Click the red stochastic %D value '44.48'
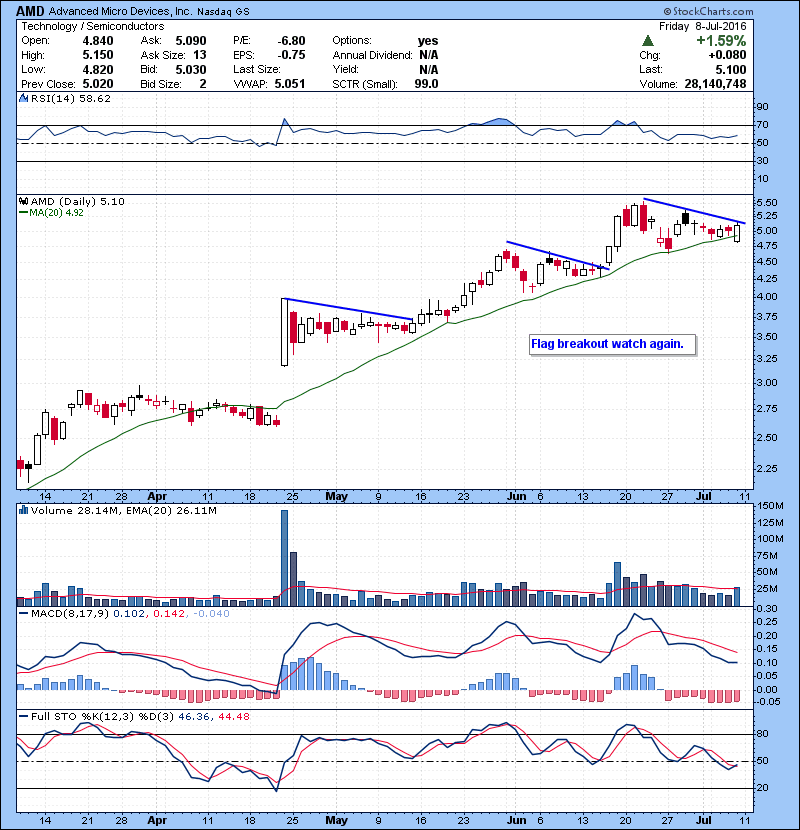 click(233, 716)
